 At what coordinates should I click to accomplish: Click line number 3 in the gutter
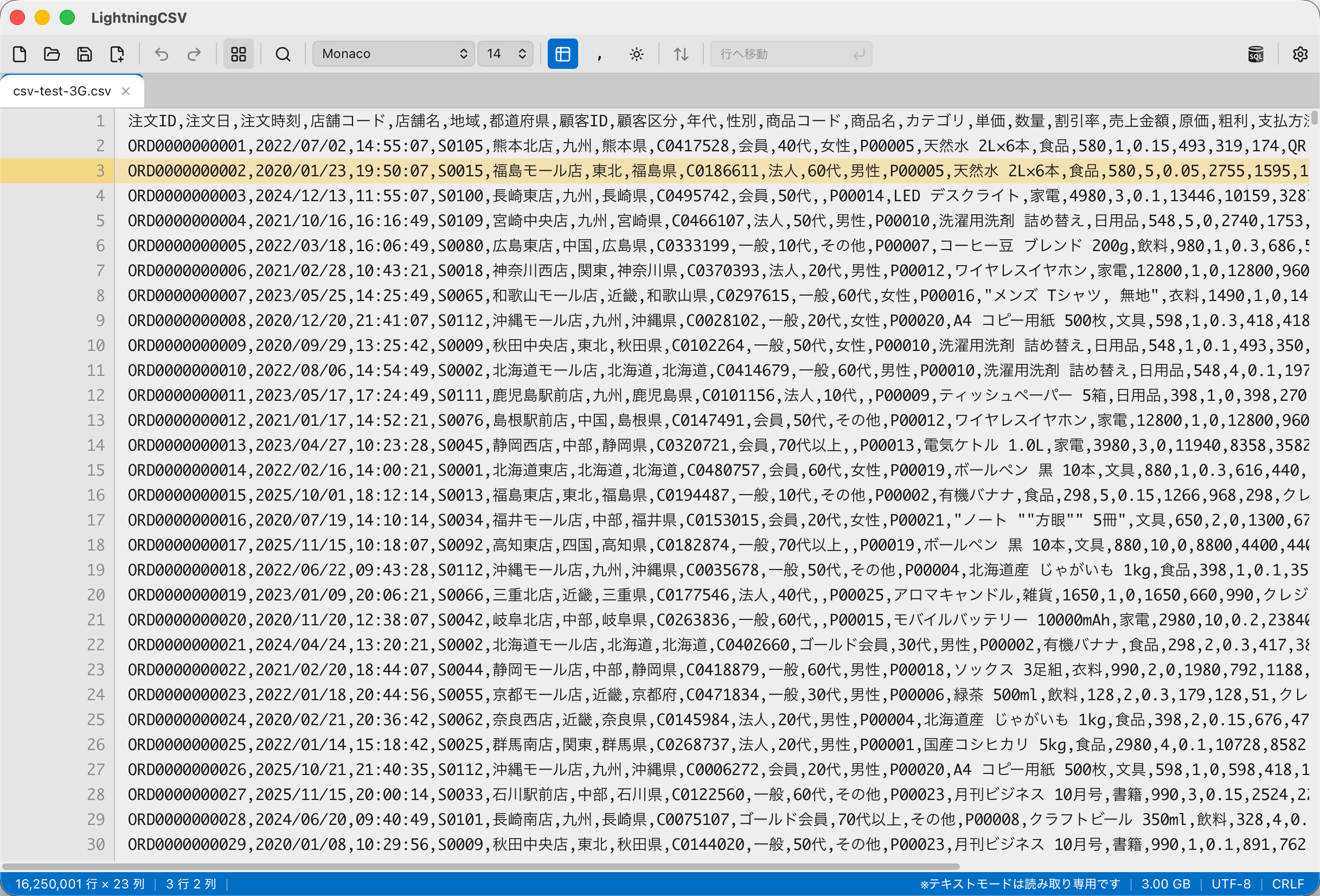100,171
